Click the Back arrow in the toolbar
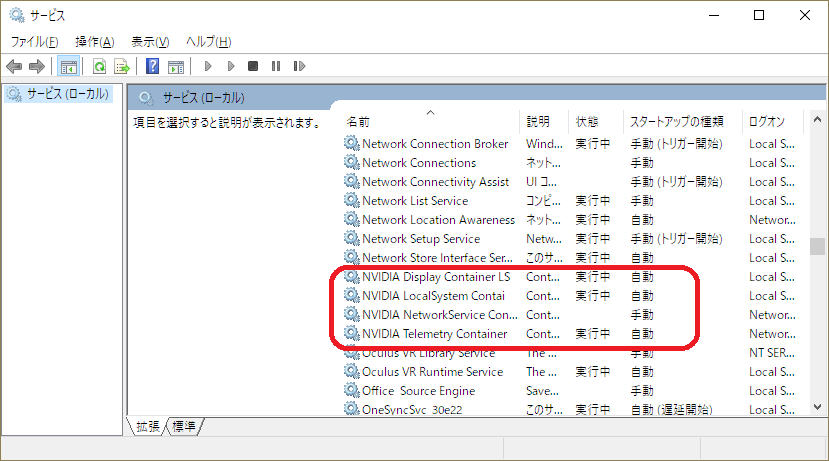Image resolution: width=829 pixels, height=461 pixels. point(14,67)
